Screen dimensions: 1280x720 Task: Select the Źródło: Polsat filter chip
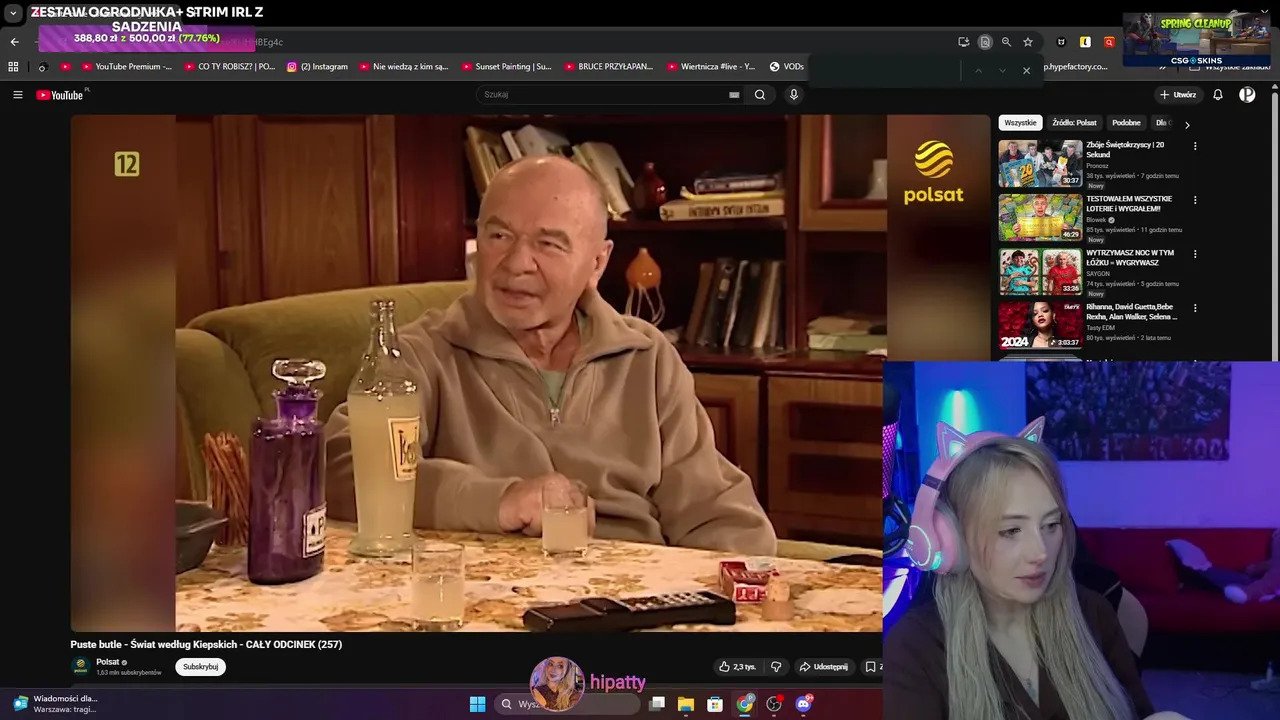coord(1074,123)
